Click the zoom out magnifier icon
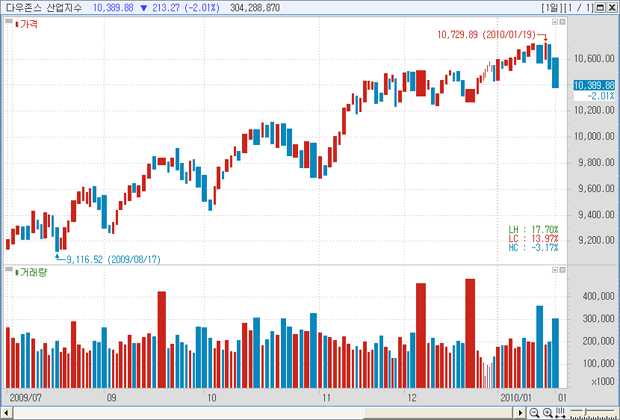The height and width of the screenshot is (420, 620). click(534, 411)
